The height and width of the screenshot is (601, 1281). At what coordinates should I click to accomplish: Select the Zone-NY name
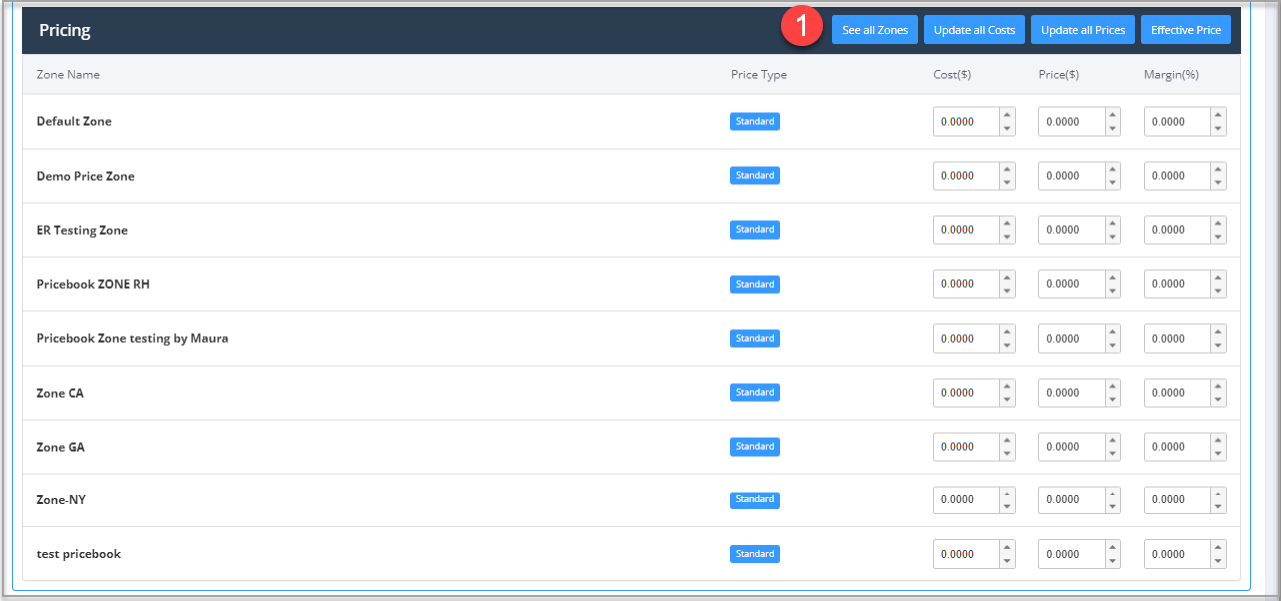tap(61, 499)
